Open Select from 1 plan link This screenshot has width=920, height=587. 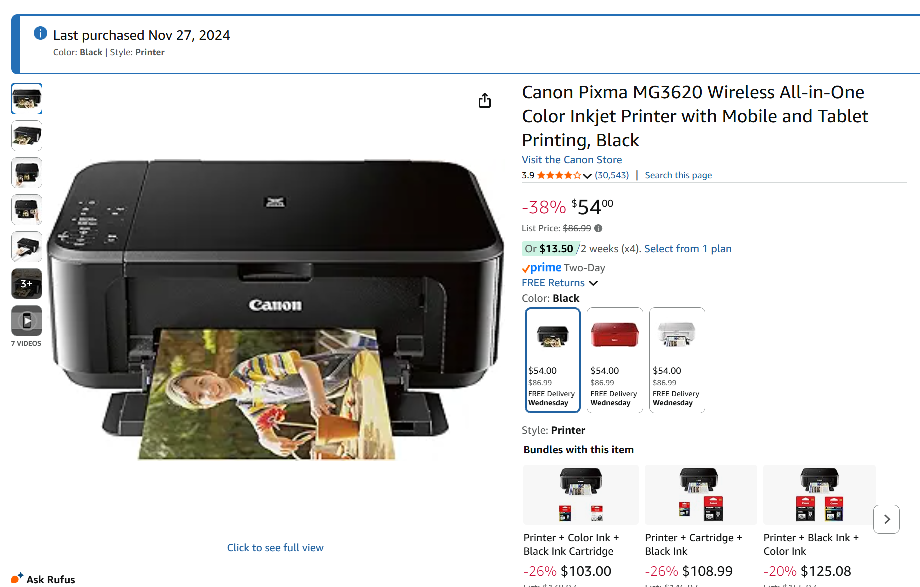(x=688, y=249)
